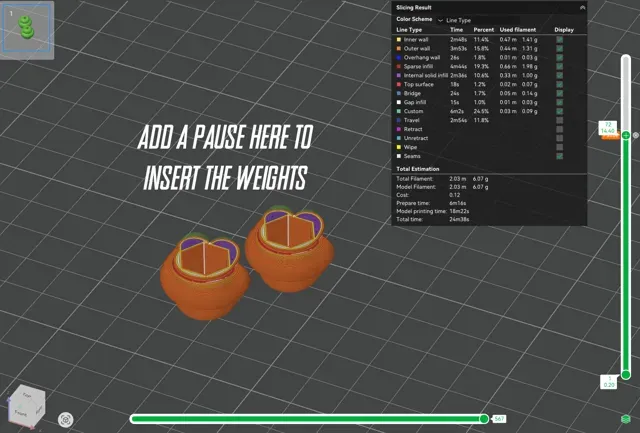Click the magenta Retract color swatch
The width and height of the screenshot is (640, 433).
[399, 129]
